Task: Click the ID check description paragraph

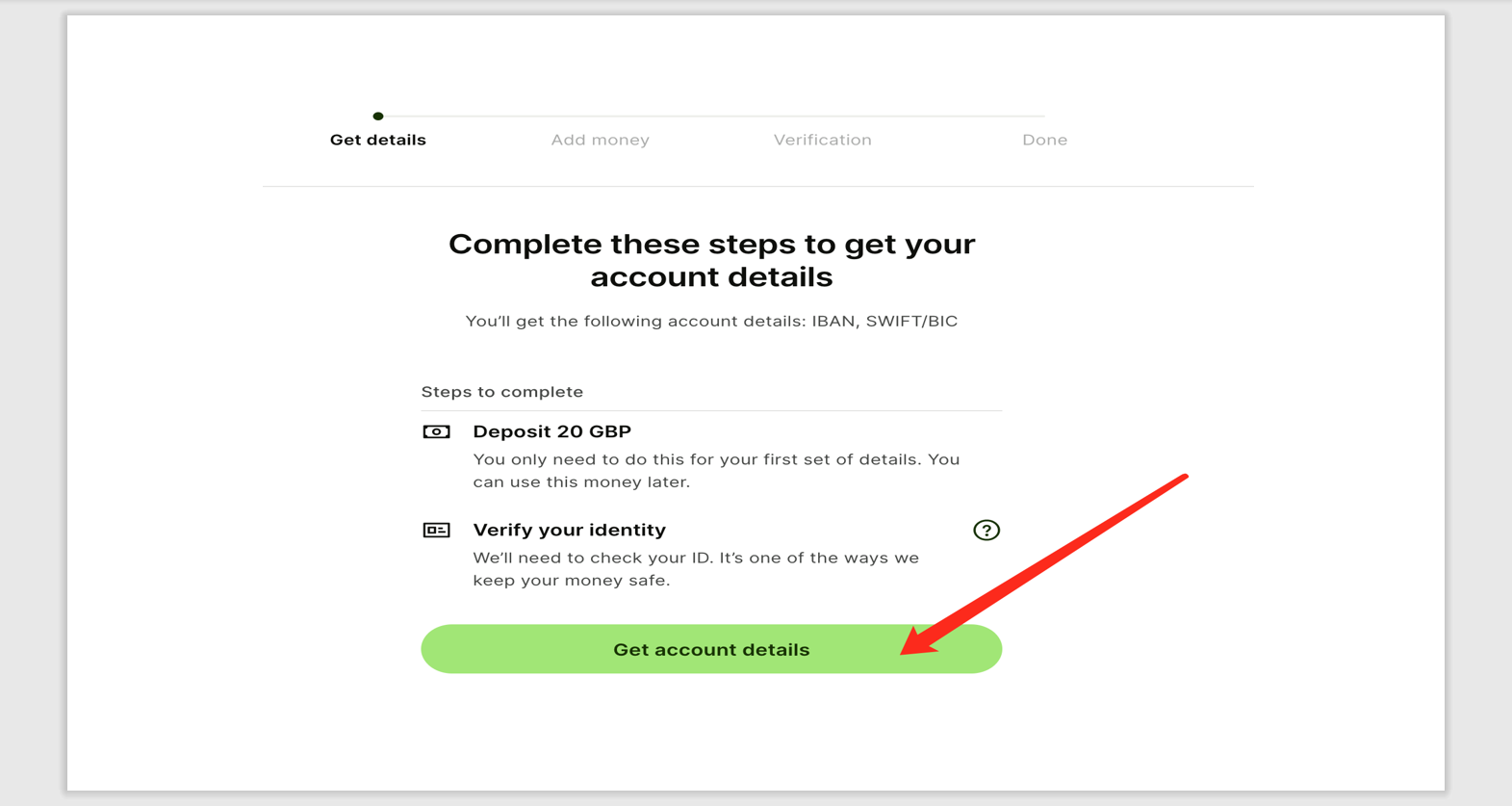Action: [695, 569]
